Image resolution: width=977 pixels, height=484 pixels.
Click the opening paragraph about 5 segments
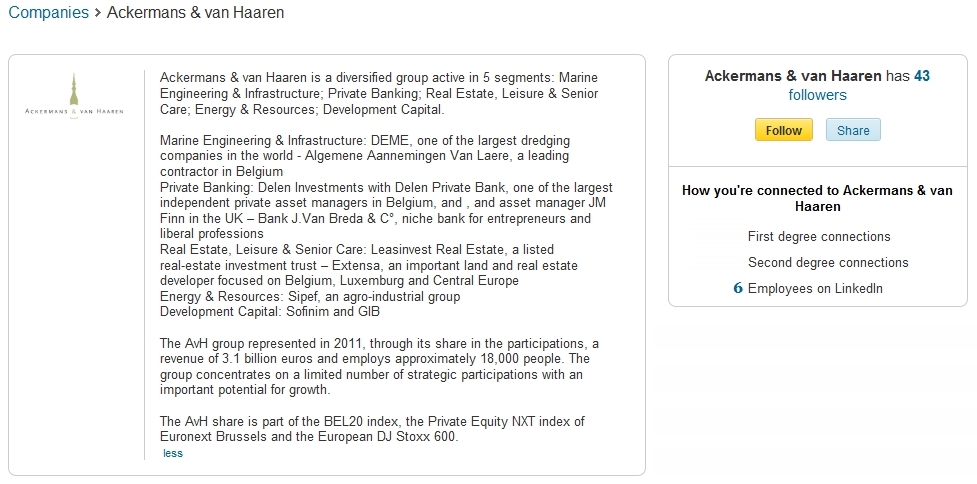coord(379,93)
